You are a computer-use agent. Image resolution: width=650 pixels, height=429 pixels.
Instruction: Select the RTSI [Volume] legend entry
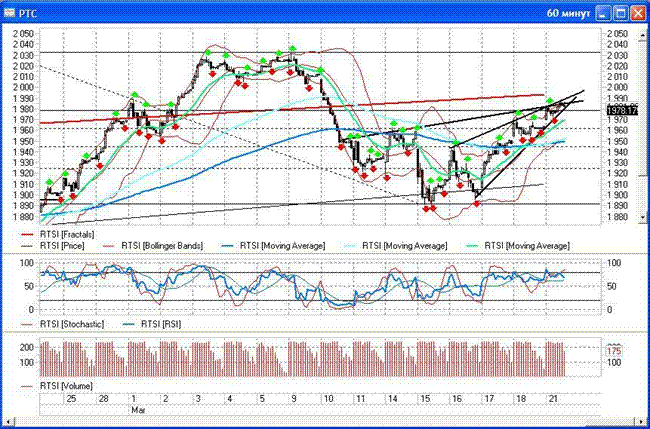pyautogui.click(x=57, y=386)
